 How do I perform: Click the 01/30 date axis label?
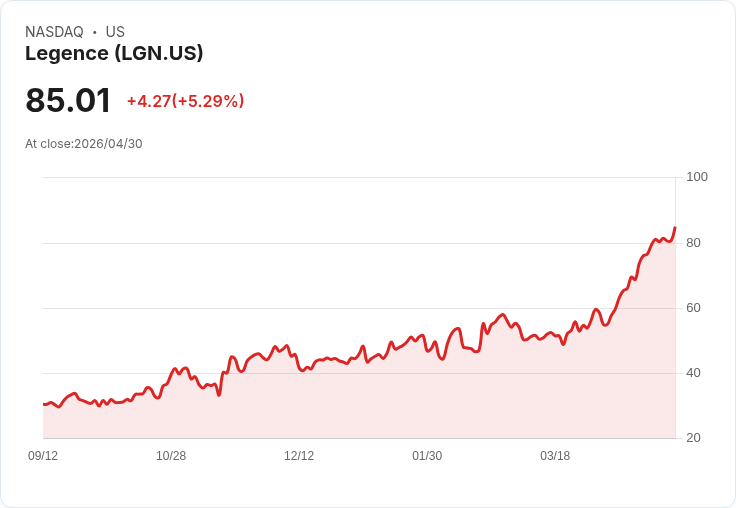(427, 456)
